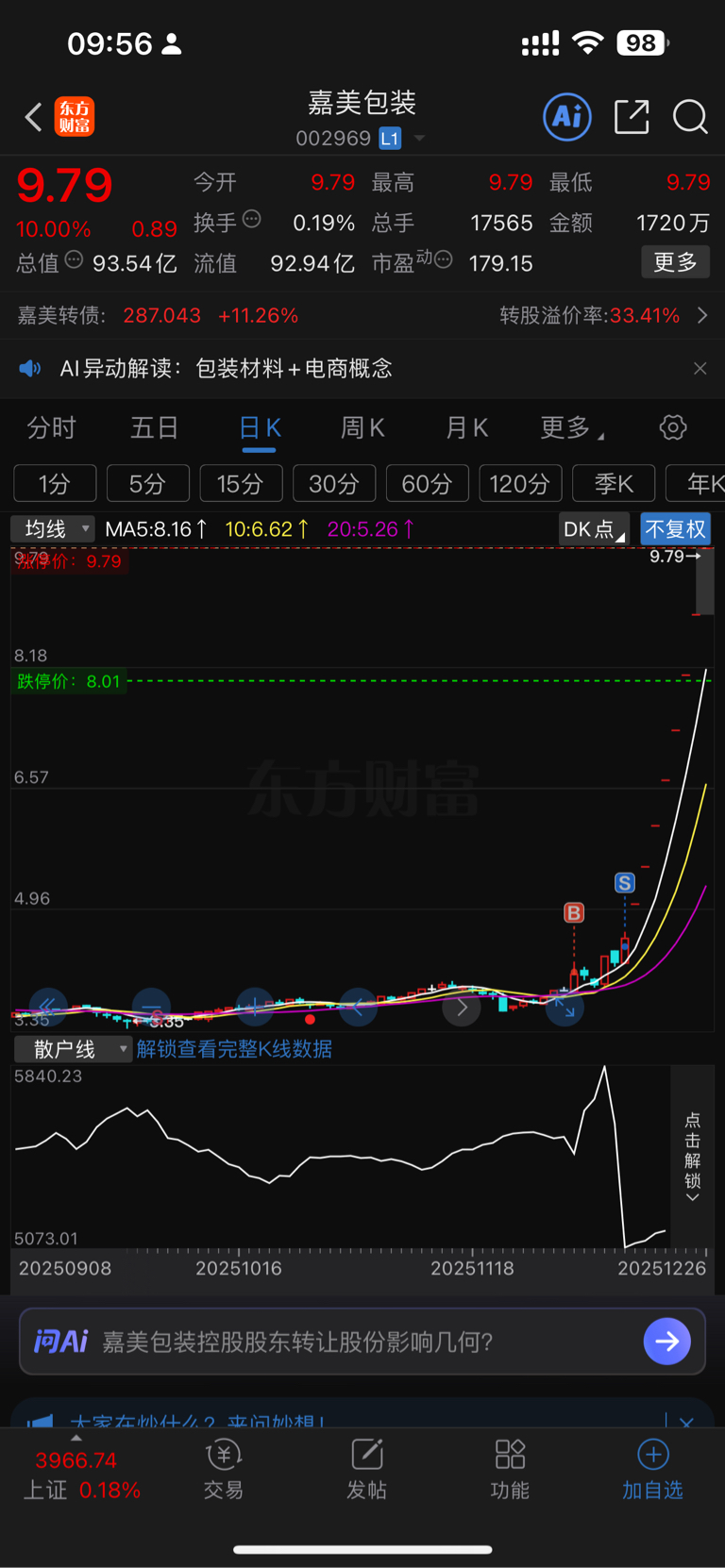Tap the fullscreen expand chart icon

point(565,1008)
